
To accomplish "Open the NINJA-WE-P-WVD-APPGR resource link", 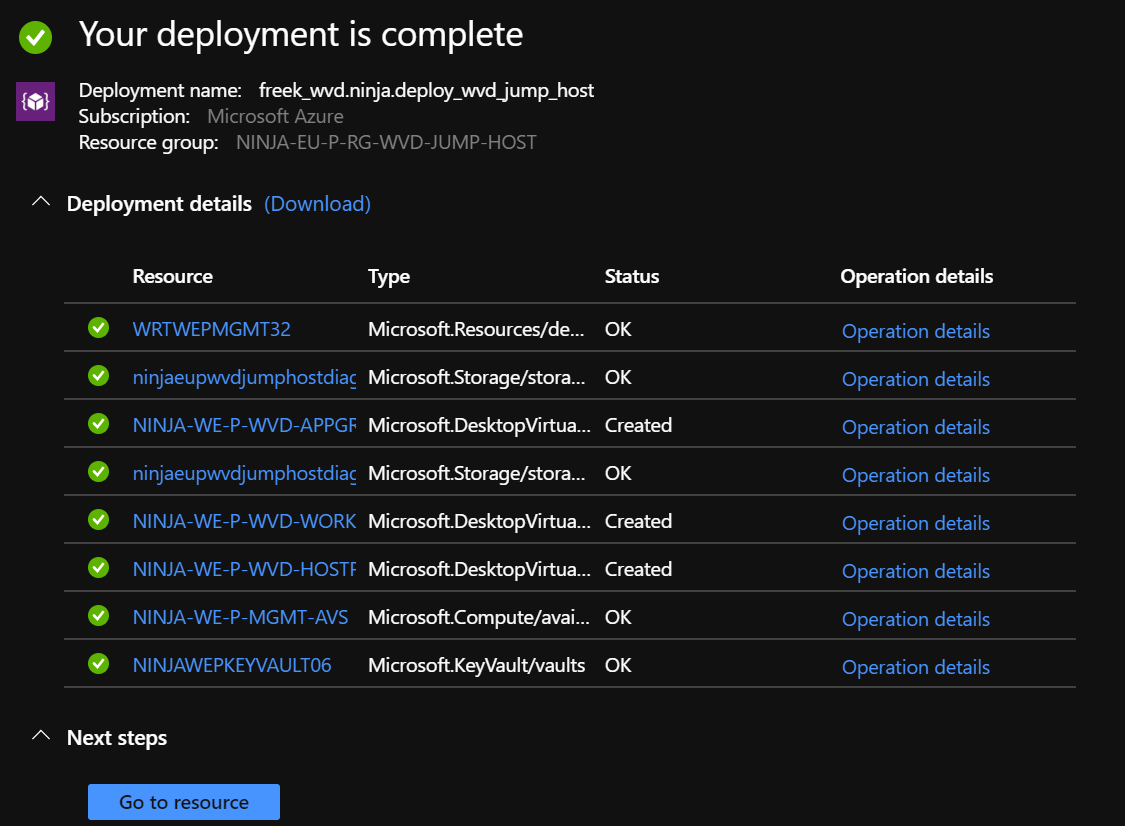I will click(x=245, y=426).
